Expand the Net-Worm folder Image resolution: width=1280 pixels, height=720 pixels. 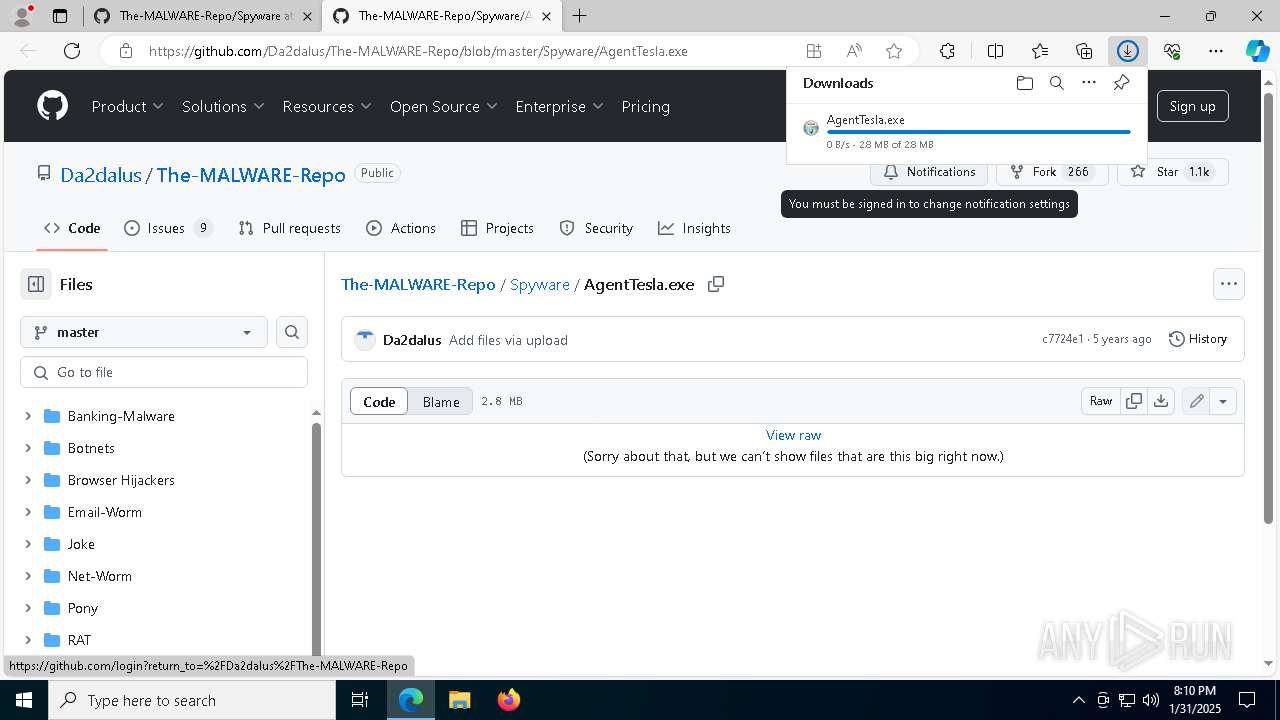(28, 576)
